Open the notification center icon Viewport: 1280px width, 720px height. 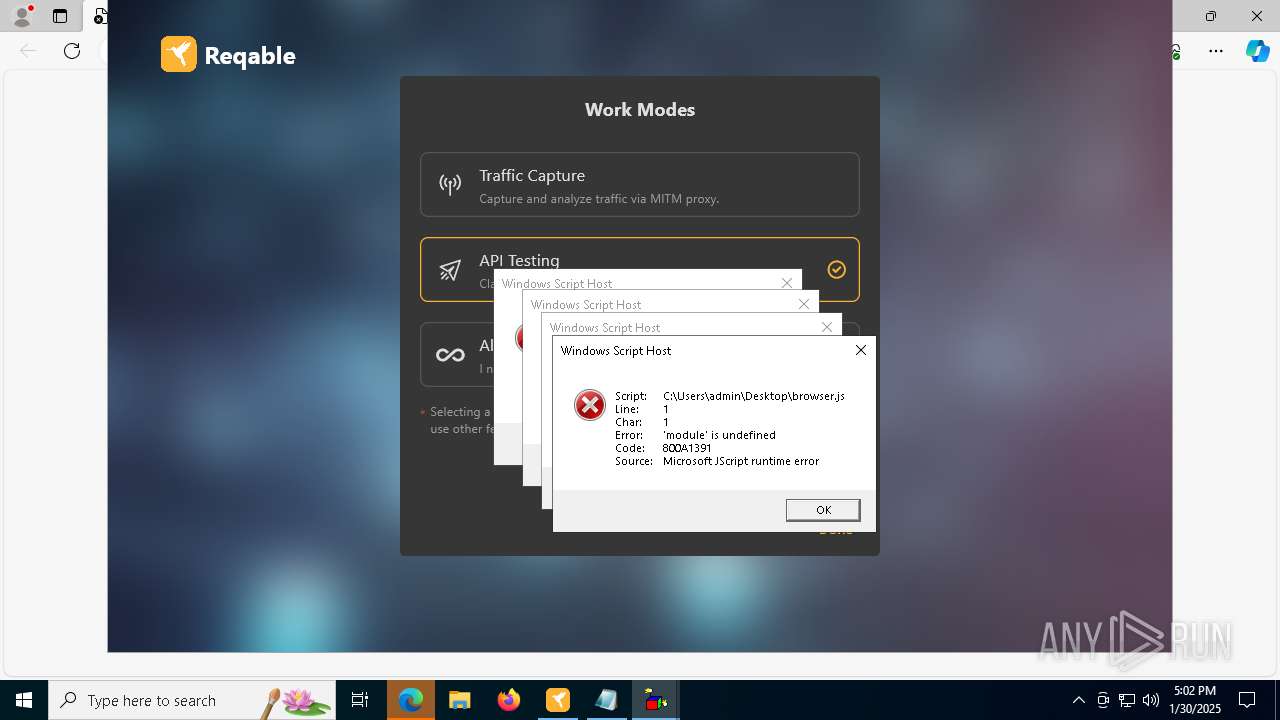pos(1248,700)
